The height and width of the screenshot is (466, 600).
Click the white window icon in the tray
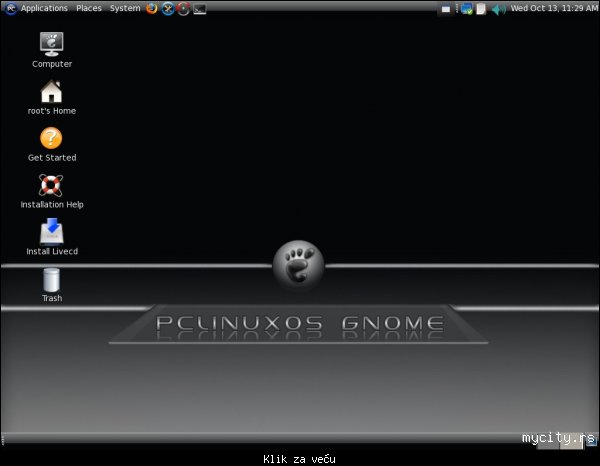click(446, 9)
